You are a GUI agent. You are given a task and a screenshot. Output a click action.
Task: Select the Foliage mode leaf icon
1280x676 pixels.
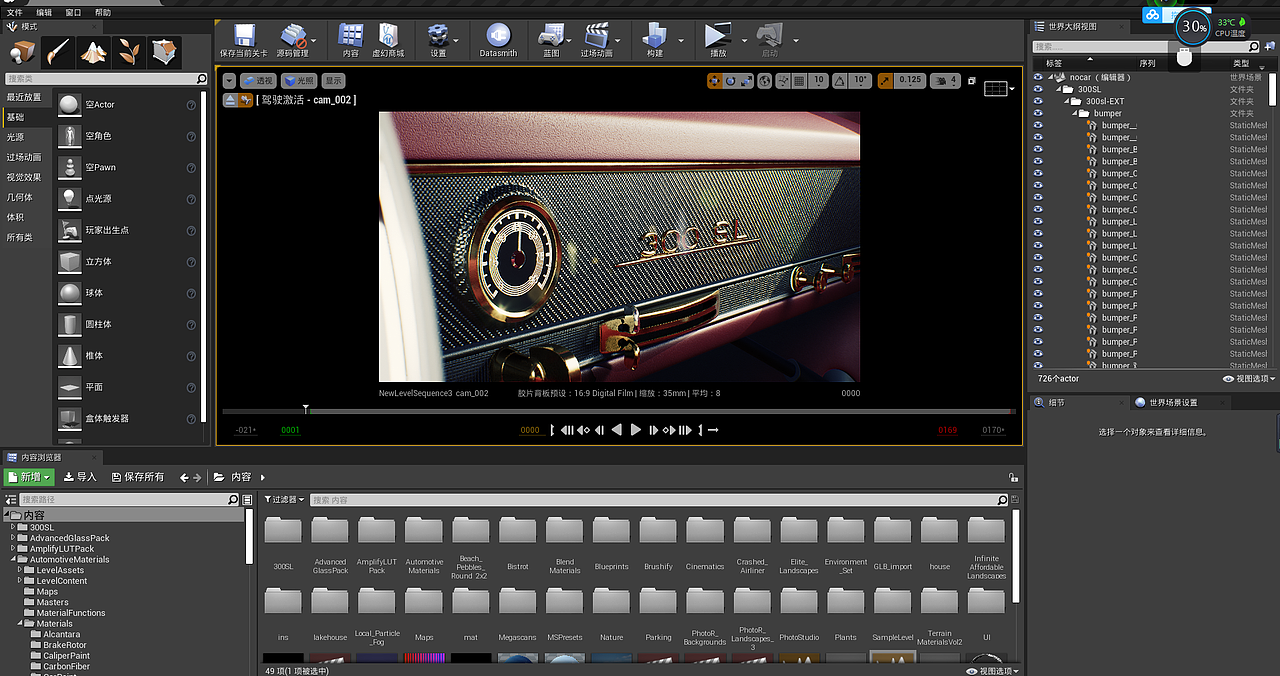[129, 51]
